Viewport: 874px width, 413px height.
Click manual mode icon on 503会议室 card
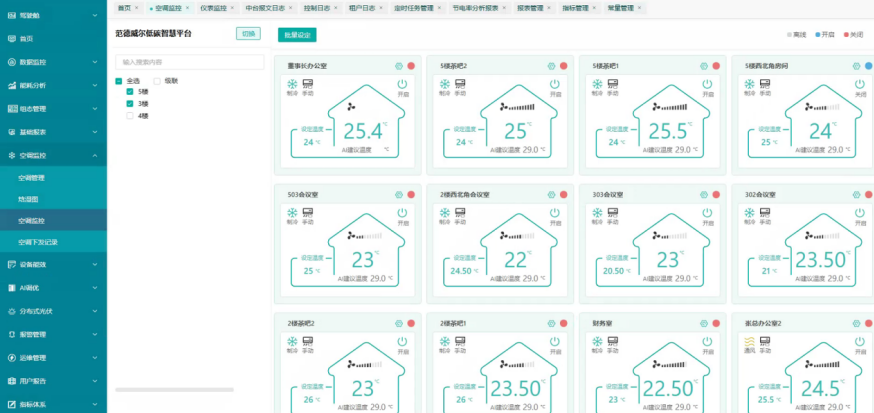307,212
